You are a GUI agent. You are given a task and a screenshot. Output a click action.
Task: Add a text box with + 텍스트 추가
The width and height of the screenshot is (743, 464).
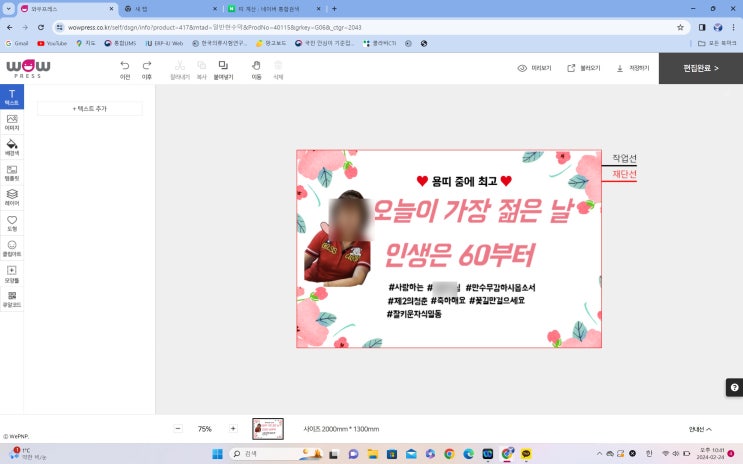(90, 108)
